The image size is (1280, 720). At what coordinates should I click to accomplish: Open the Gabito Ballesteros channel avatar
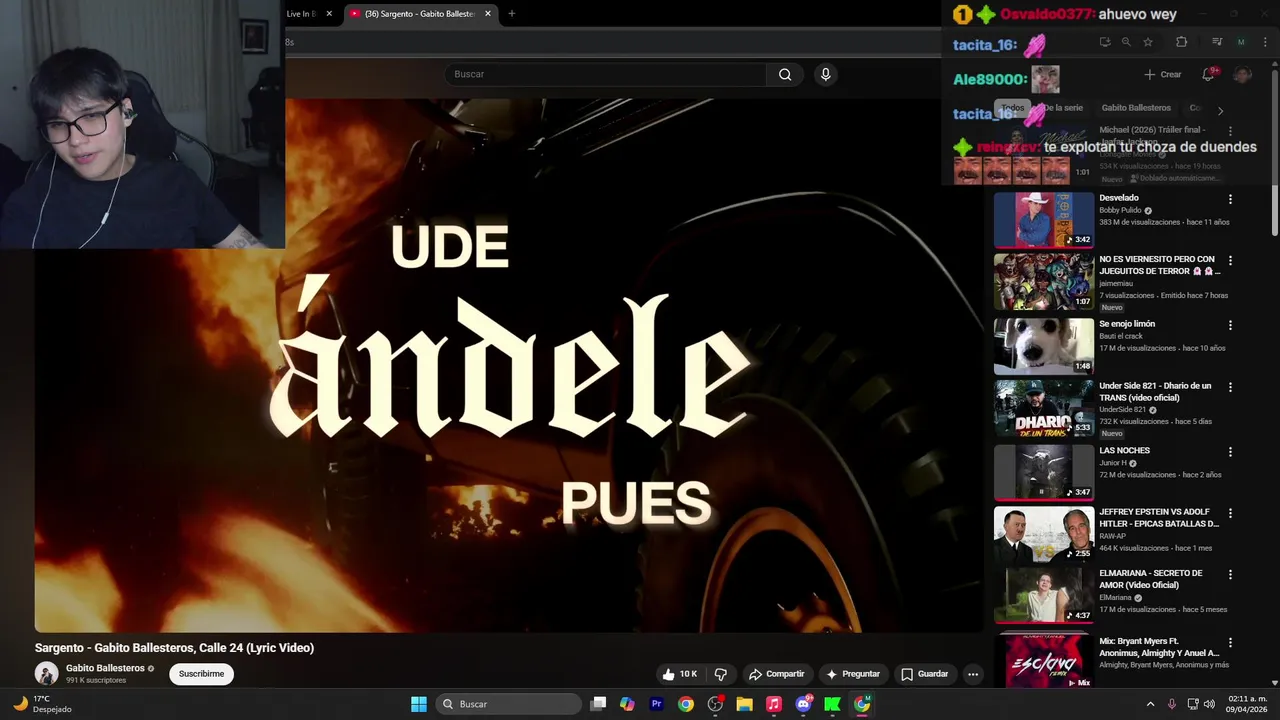coord(46,673)
